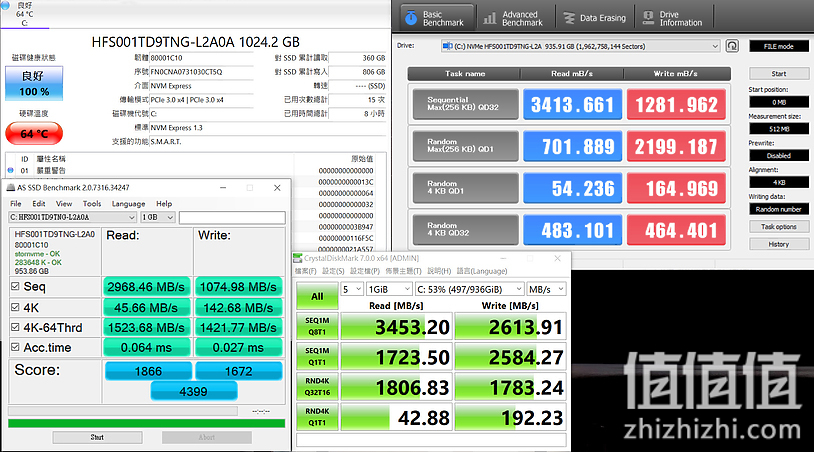The image size is (814, 452).
Task: Select the Random Max(256 KB) QD1 task
Action: [466, 146]
